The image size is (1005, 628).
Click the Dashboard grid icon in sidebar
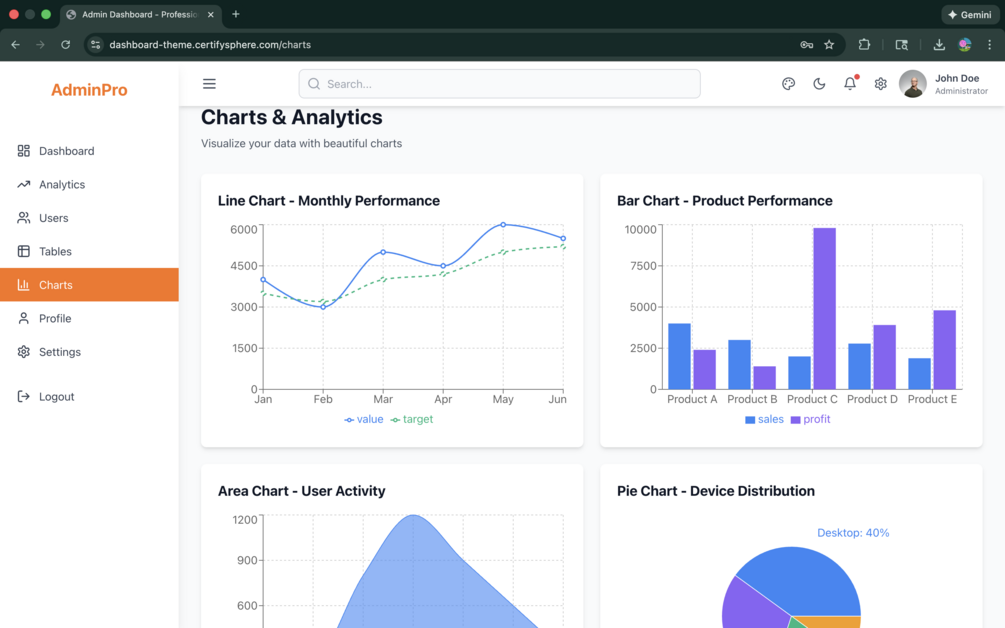tap(24, 151)
